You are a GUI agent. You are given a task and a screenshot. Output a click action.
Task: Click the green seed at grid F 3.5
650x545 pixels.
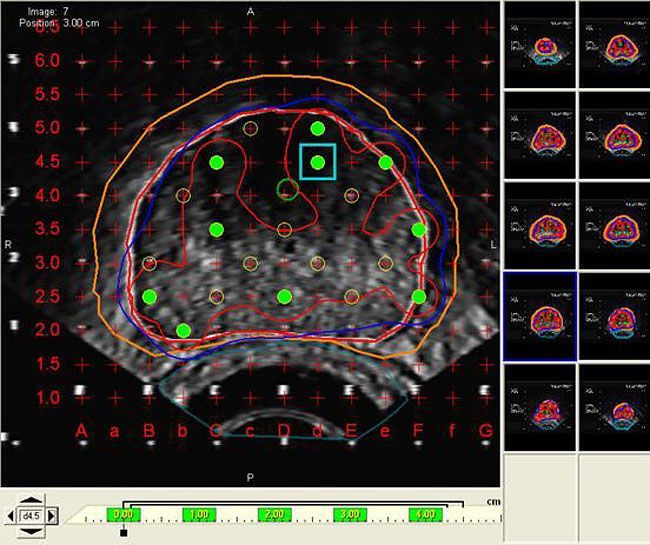[x=419, y=229]
